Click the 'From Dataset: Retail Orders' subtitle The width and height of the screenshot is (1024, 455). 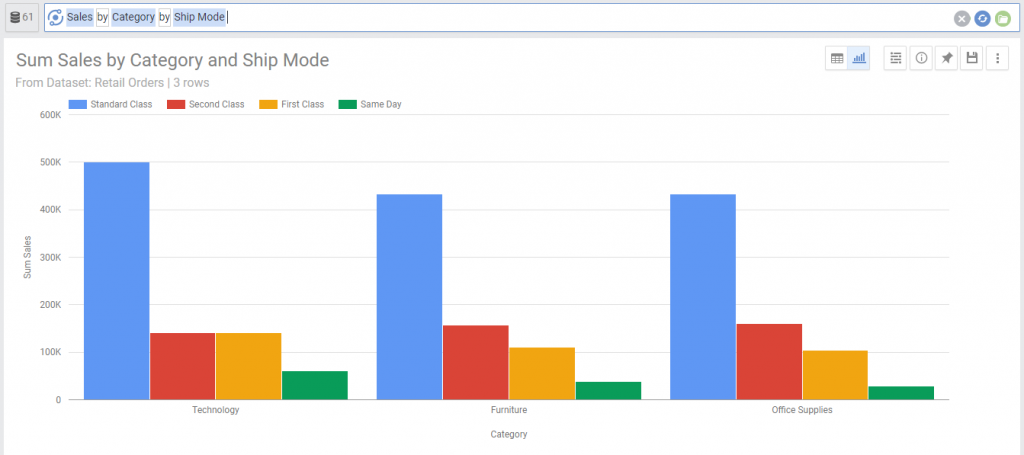click(89, 83)
